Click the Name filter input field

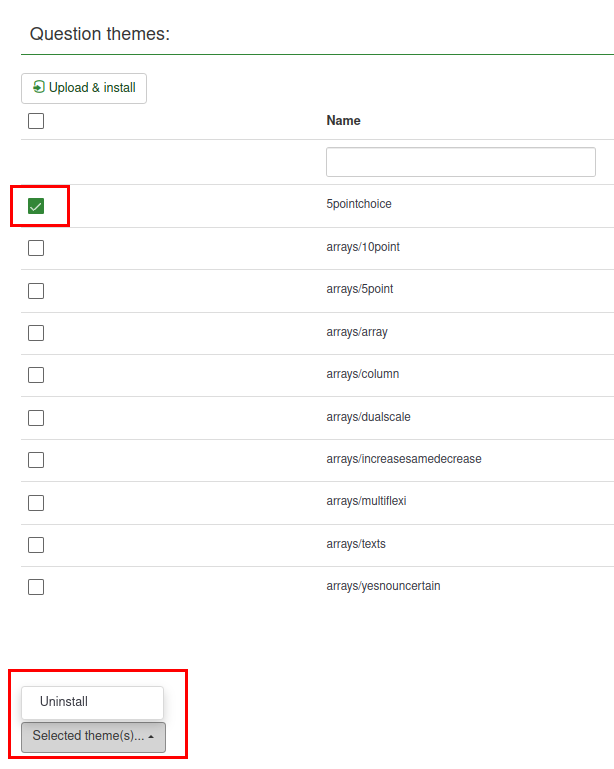pyautogui.click(x=460, y=162)
